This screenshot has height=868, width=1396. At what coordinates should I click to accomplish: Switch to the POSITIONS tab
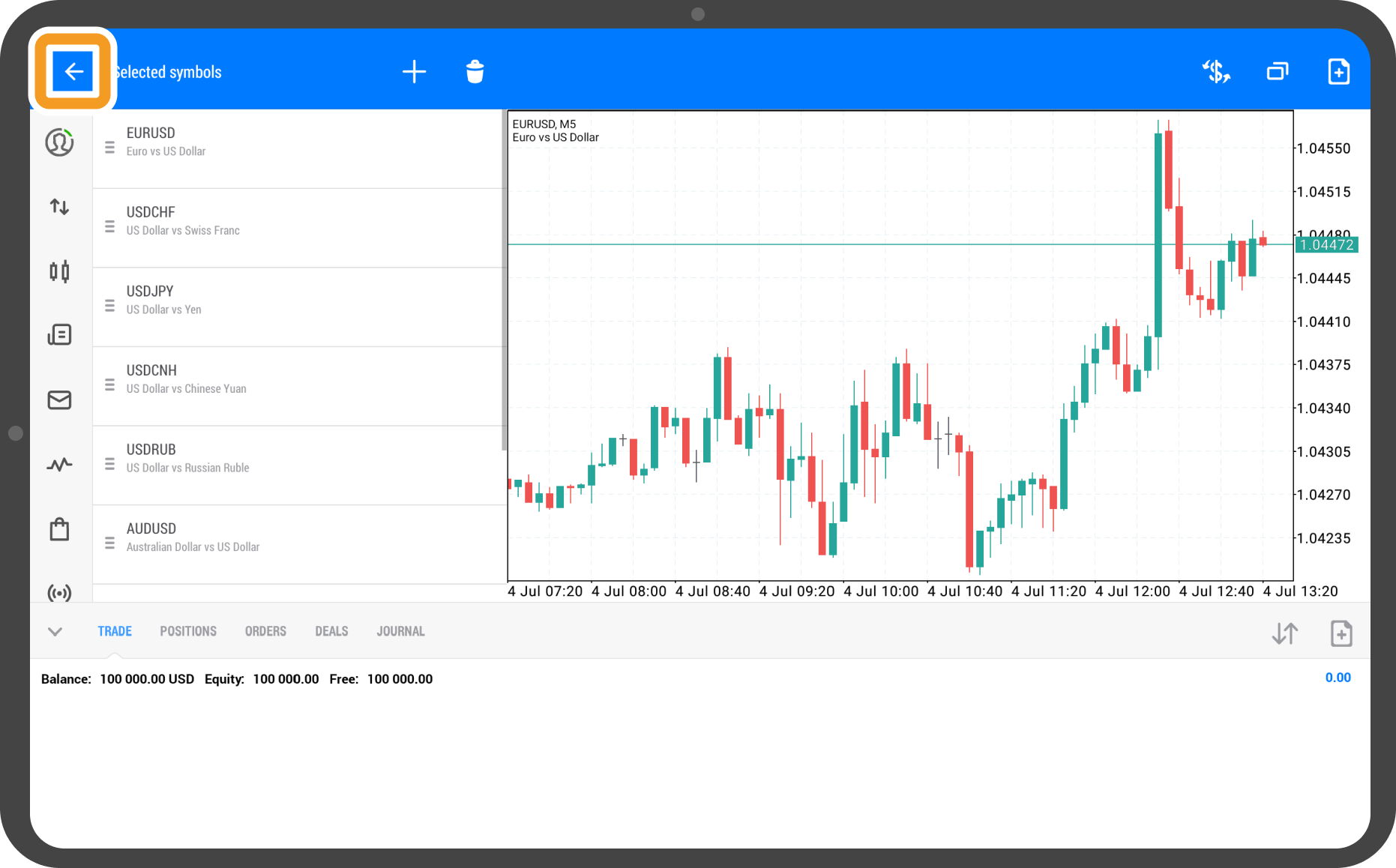point(188,632)
